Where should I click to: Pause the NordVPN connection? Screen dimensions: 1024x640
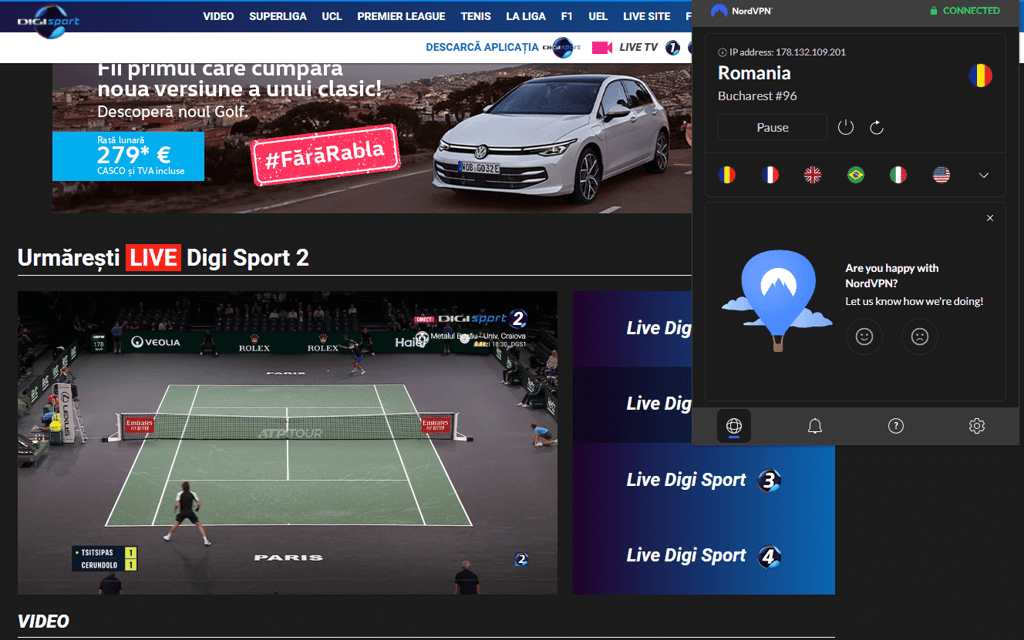coord(773,127)
